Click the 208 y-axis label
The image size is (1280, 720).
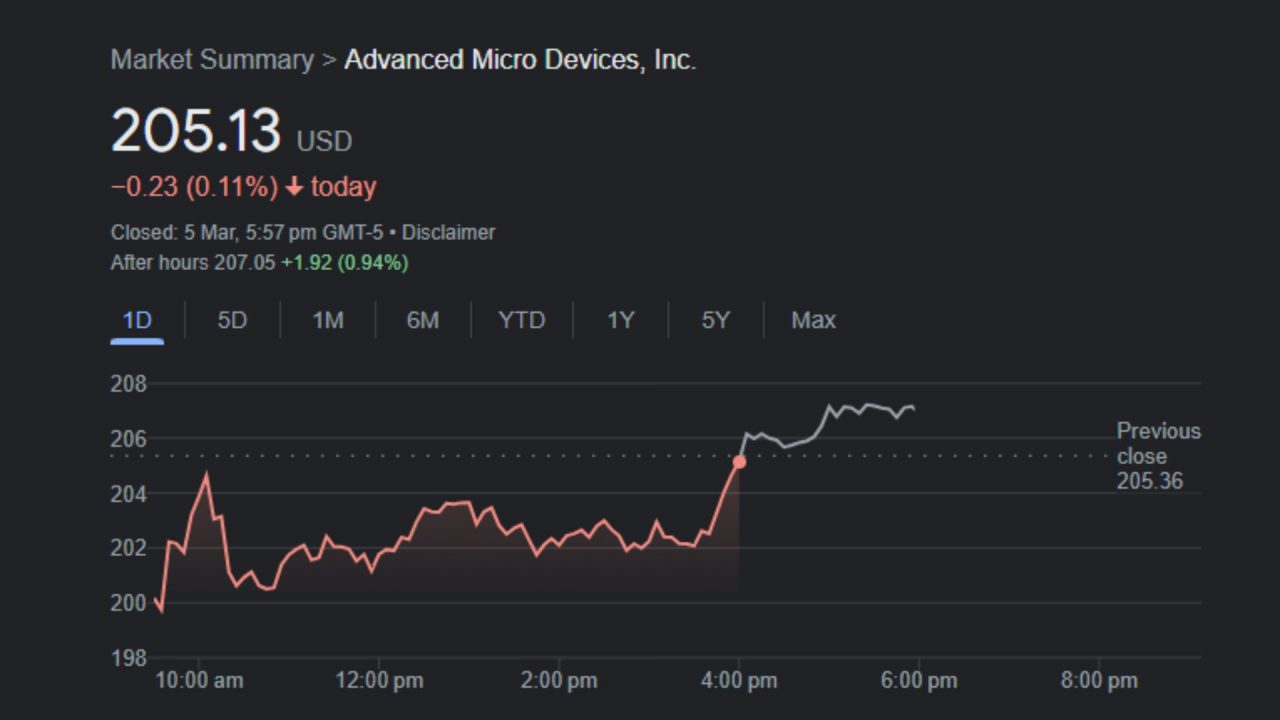(x=128, y=384)
